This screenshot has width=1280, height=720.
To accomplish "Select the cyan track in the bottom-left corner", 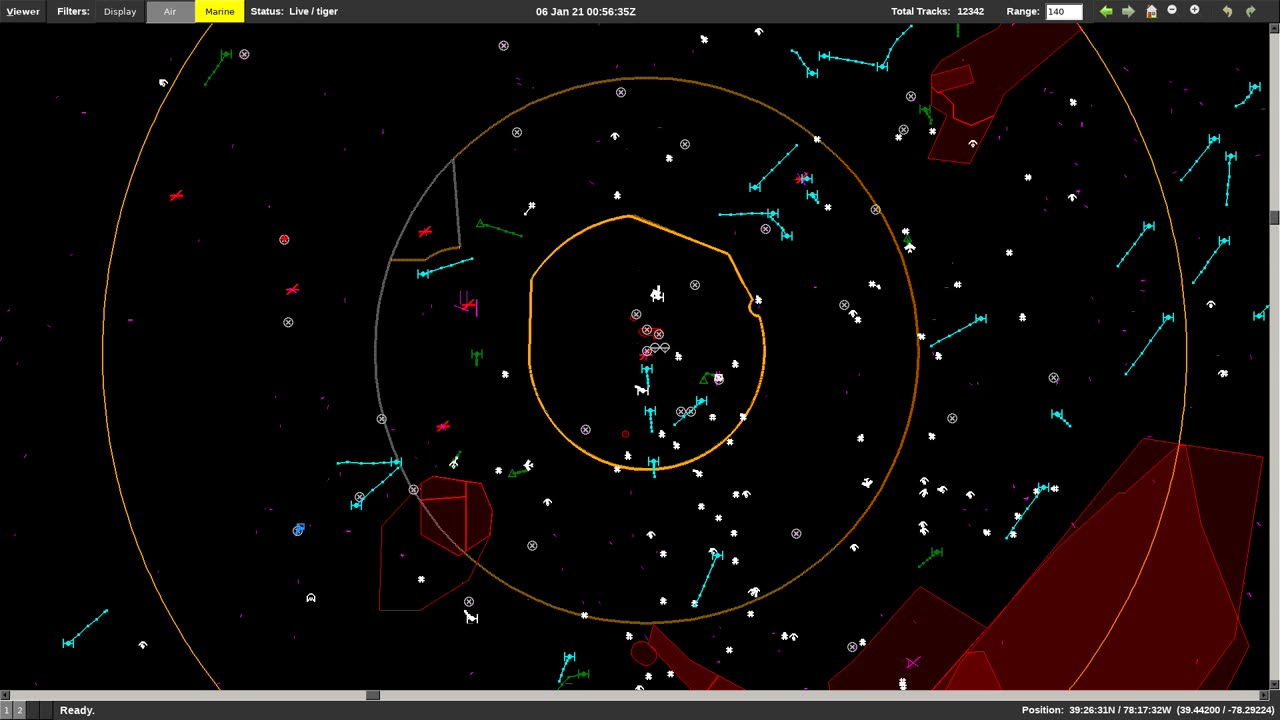I will point(68,643).
